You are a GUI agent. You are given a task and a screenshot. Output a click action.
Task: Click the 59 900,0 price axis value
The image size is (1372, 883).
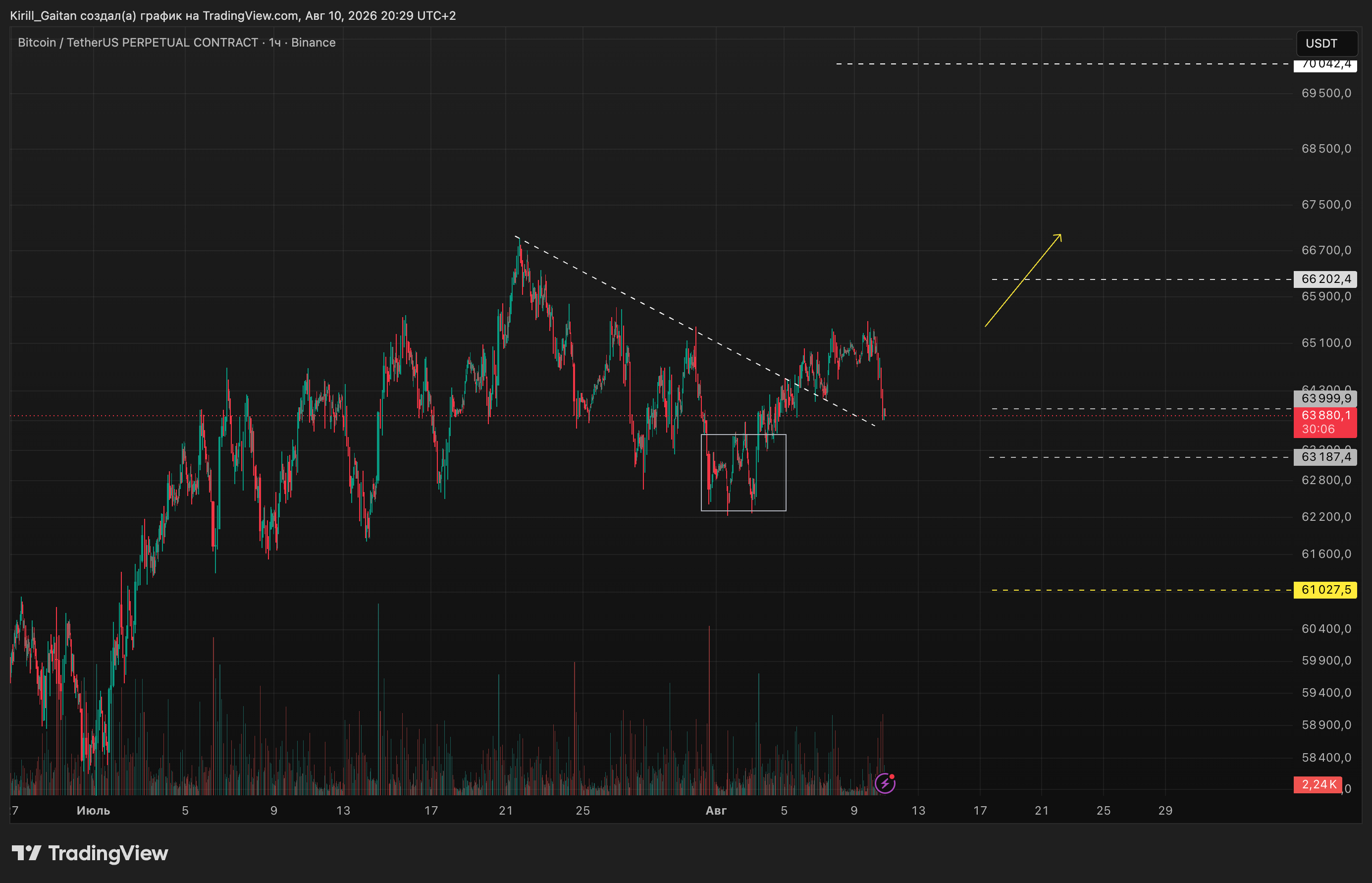[1326, 661]
